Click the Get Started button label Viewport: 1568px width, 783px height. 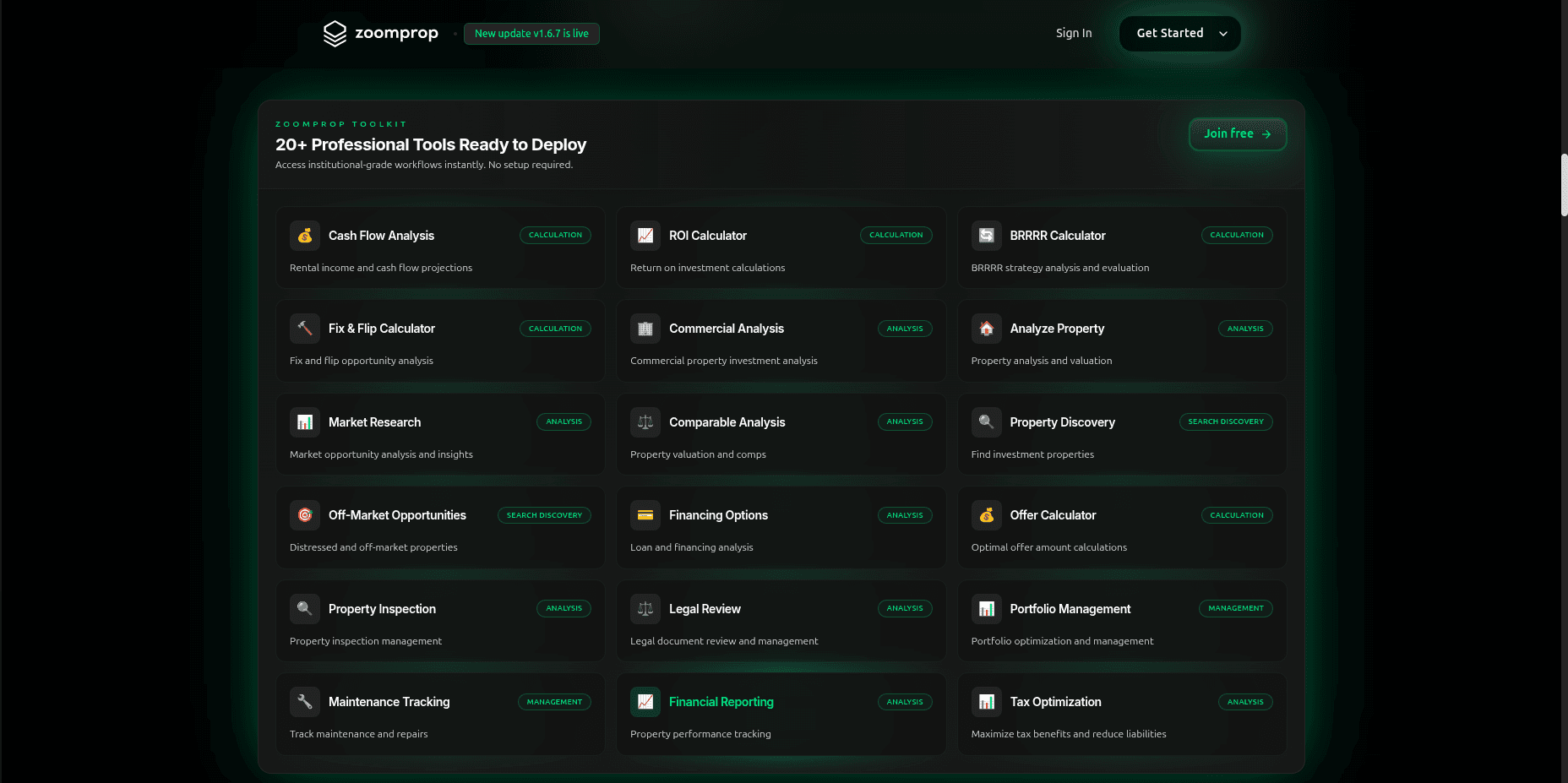click(1170, 33)
